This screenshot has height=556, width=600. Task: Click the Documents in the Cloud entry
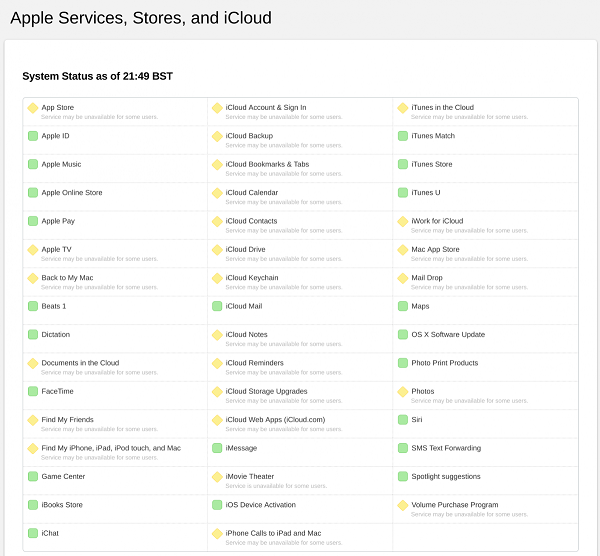tap(80, 363)
